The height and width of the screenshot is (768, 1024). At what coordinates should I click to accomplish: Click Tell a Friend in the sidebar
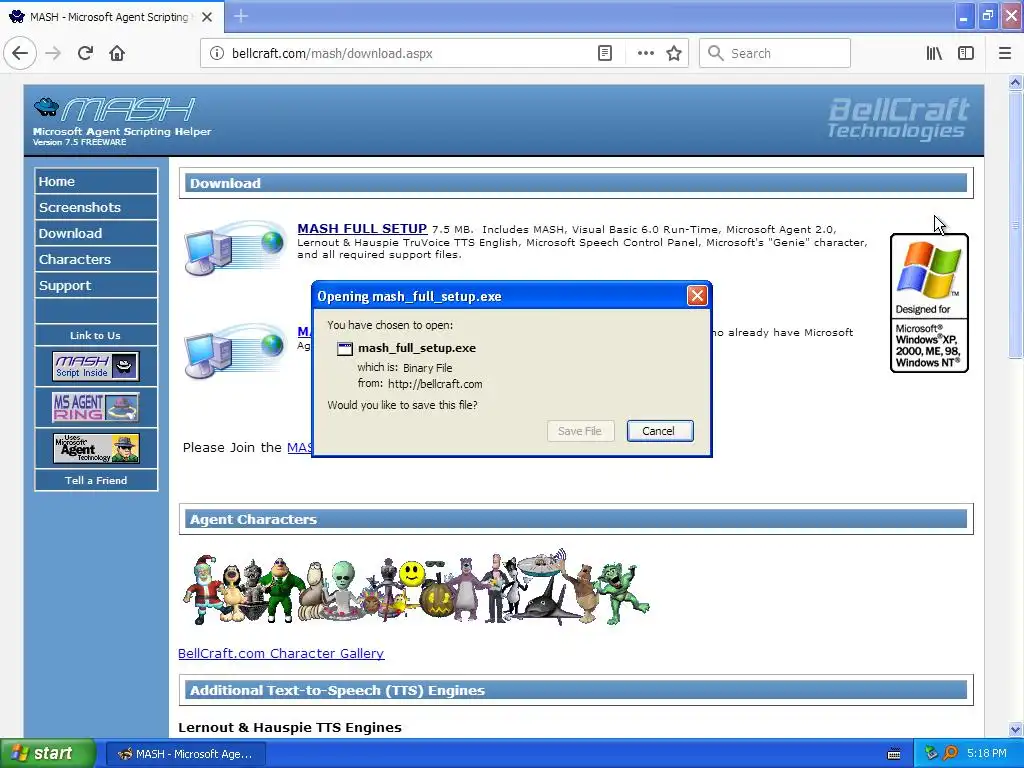96,481
